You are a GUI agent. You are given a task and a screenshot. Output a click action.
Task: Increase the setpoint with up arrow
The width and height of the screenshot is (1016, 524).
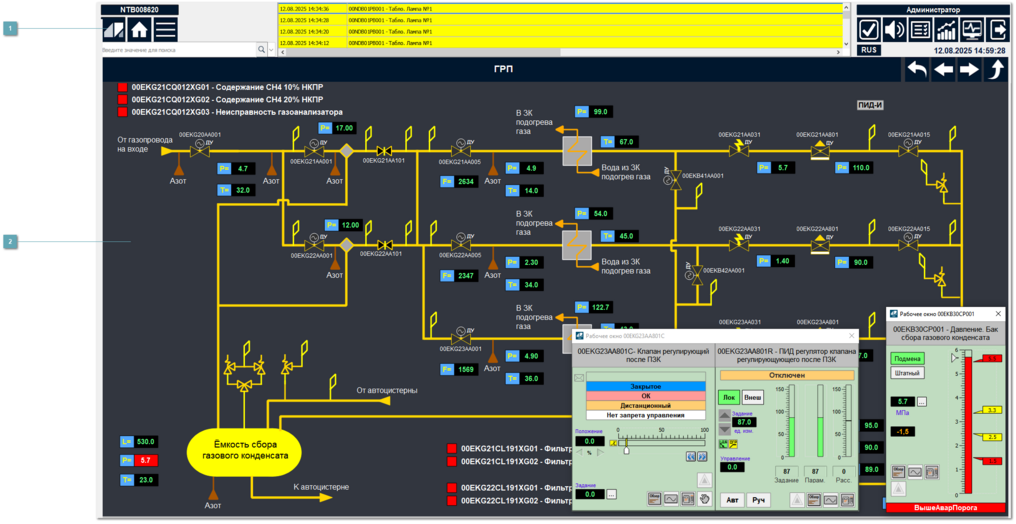click(725, 415)
